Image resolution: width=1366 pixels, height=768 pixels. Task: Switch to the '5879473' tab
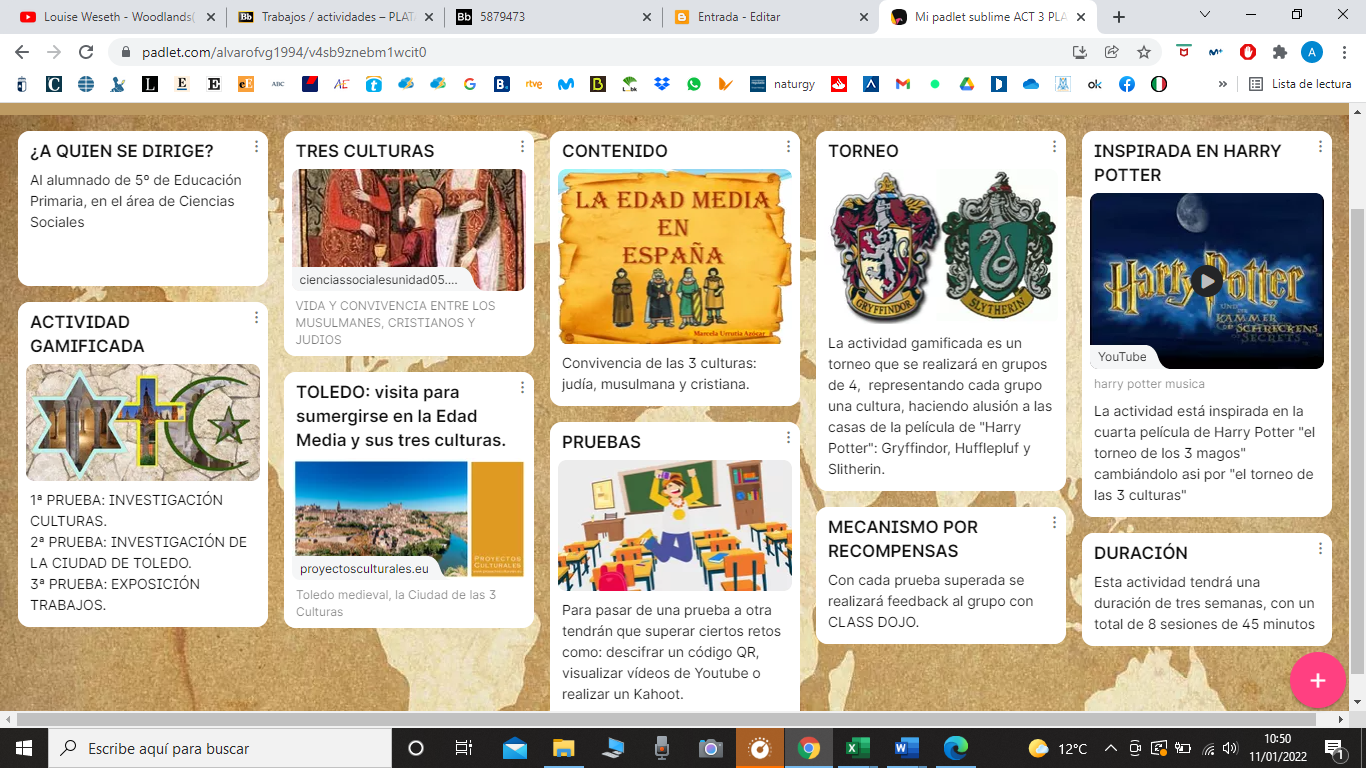tap(553, 17)
